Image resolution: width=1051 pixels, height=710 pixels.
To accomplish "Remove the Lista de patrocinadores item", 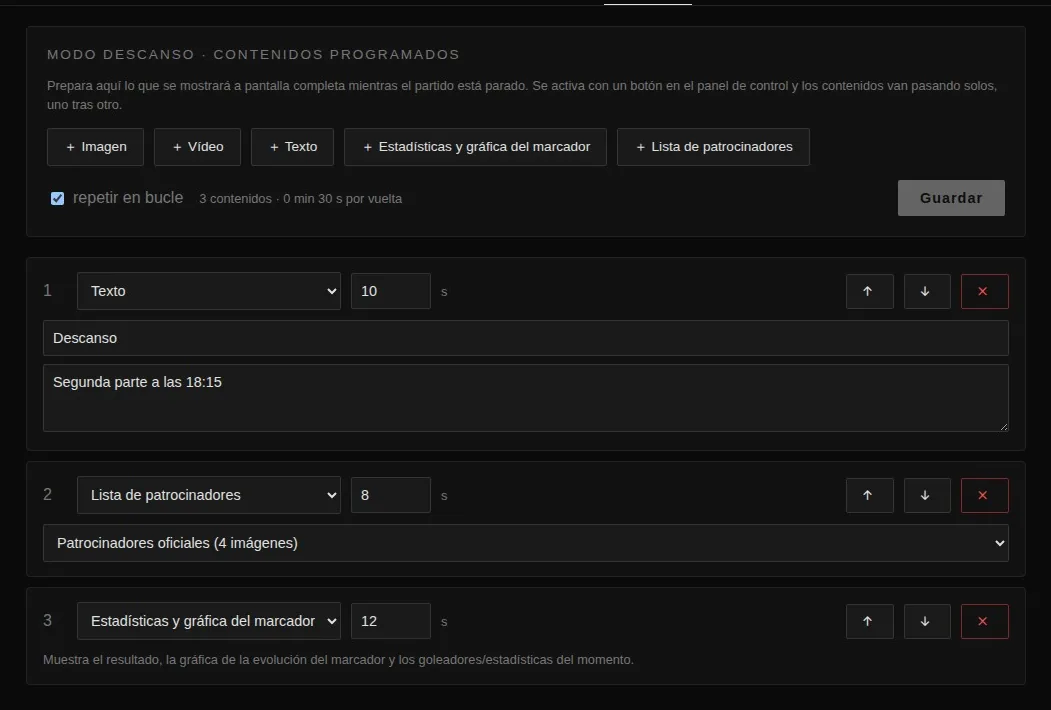I will tap(985, 495).
